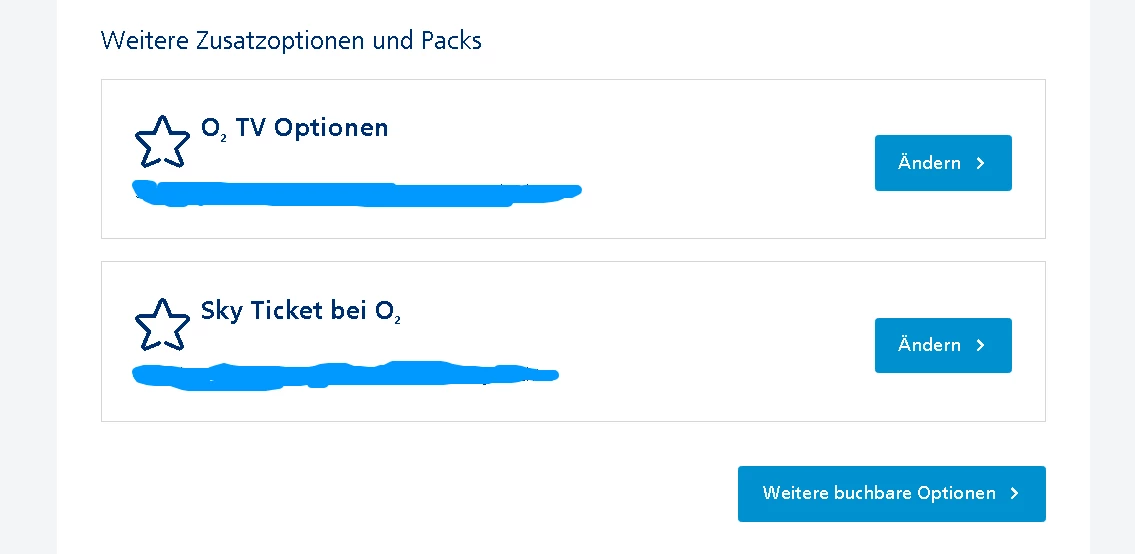The height and width of the screenshot is (554, 1135).
Task: Click the blue redacted line under O2 TV Optionen
Action: 357,193
